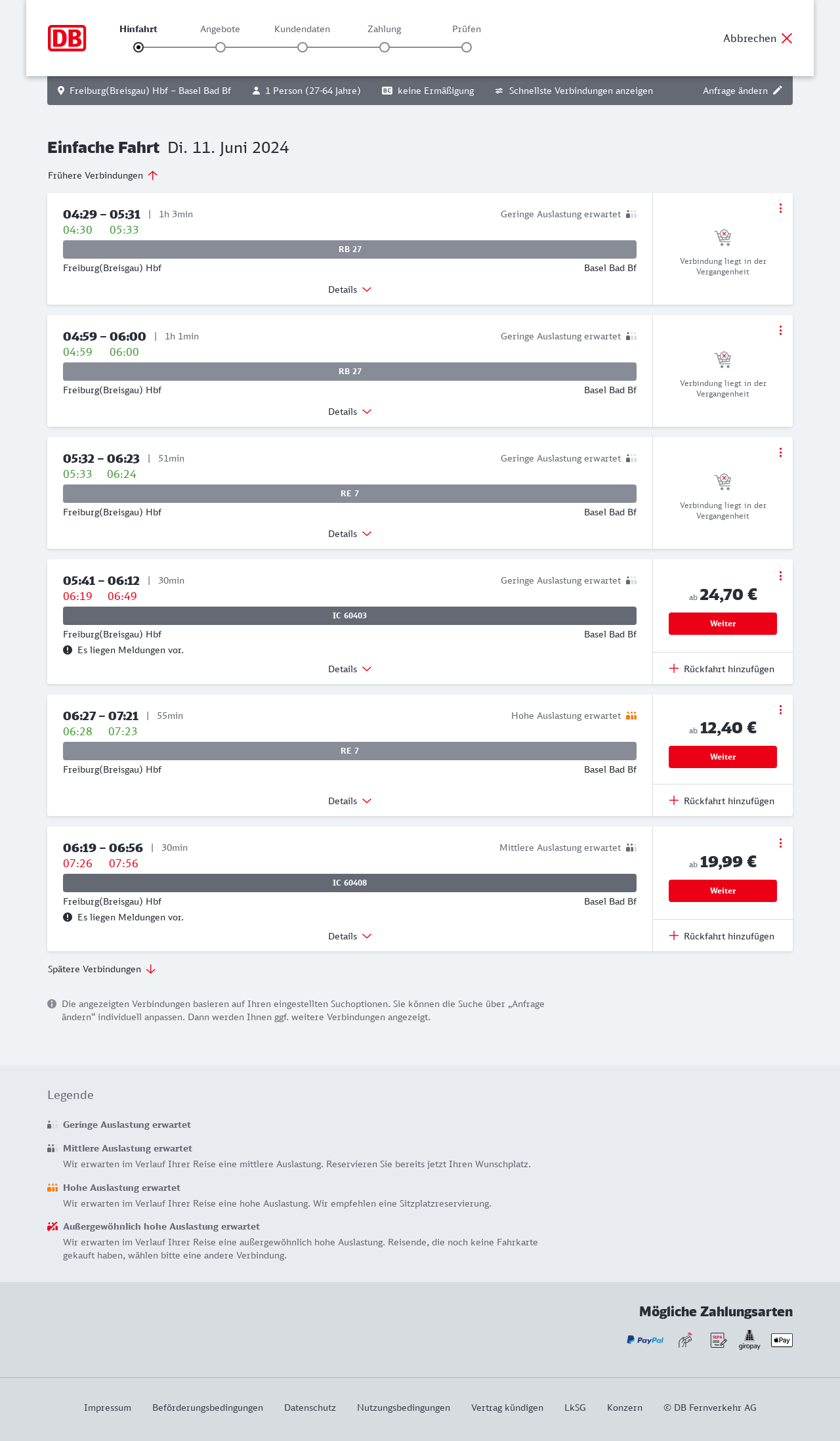This screenshot has width=840, height=1441.
Task: Open three-dot menu for 04:29 connection
Action: (780, 208)
